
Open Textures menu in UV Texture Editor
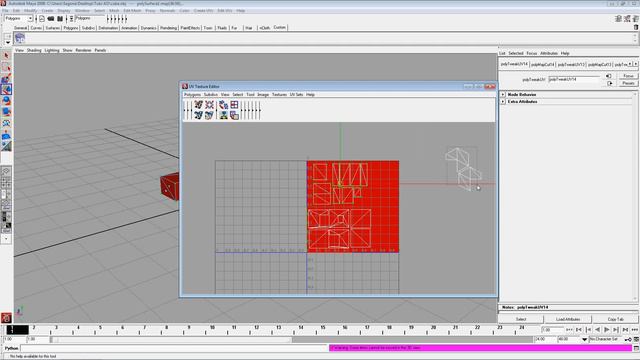click(279, 94)
